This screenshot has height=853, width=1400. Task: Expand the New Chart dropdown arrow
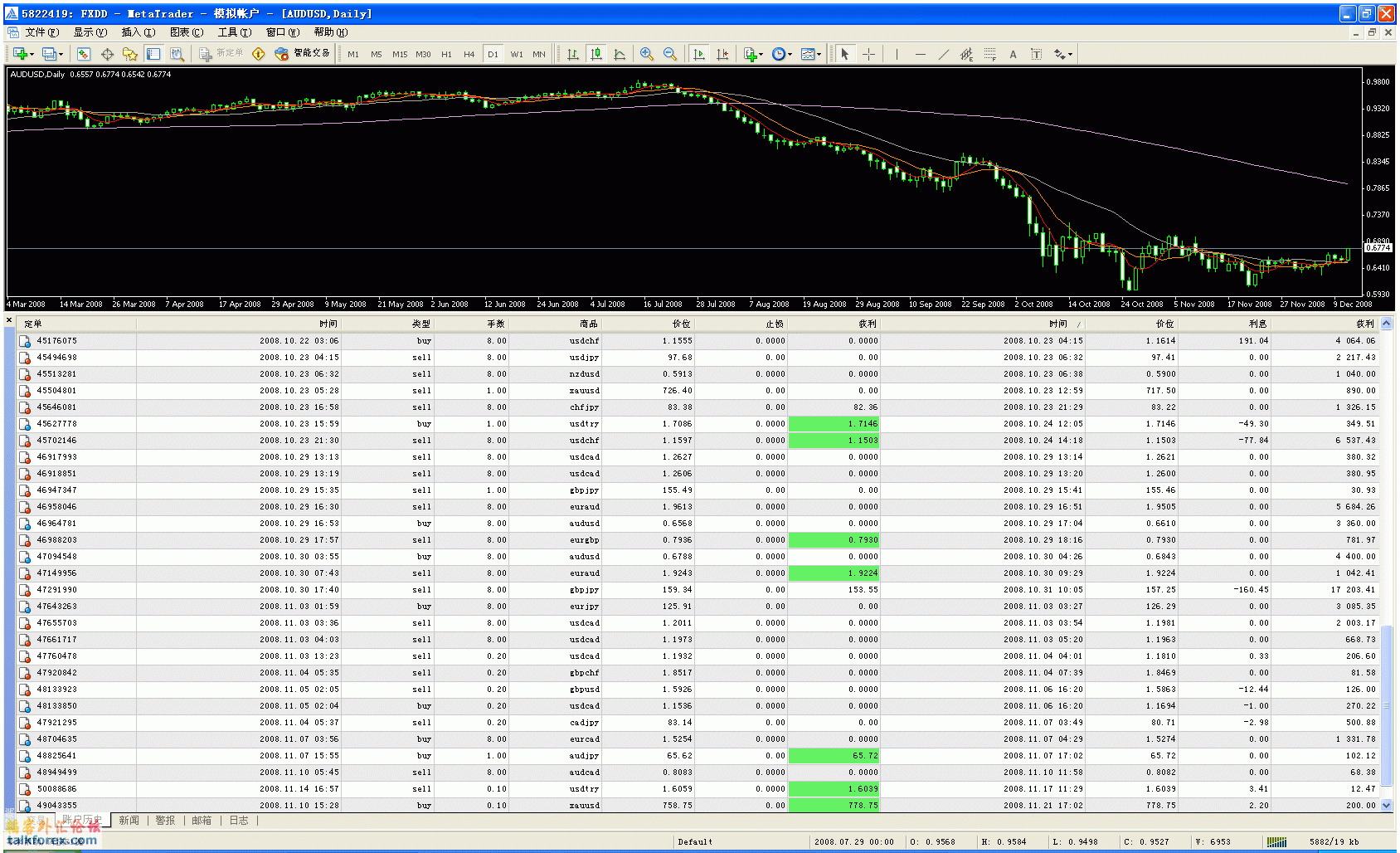(x=32, y=55)
